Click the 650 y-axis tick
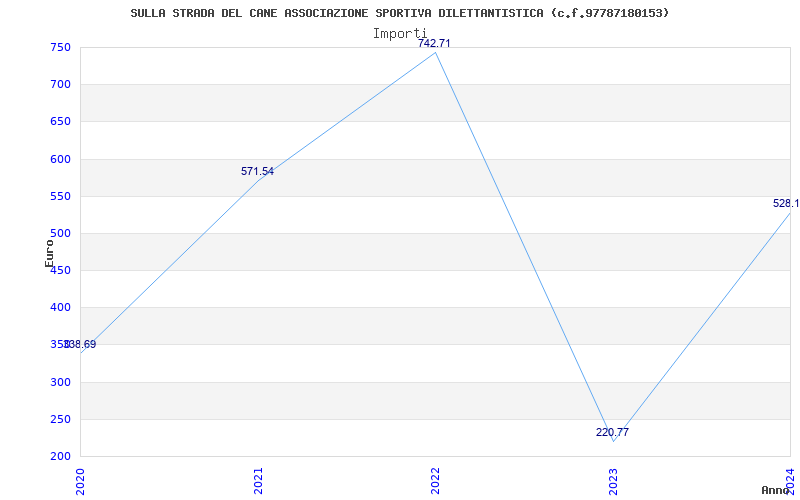This screenshot has width=800, height=500. coord(60,122)
